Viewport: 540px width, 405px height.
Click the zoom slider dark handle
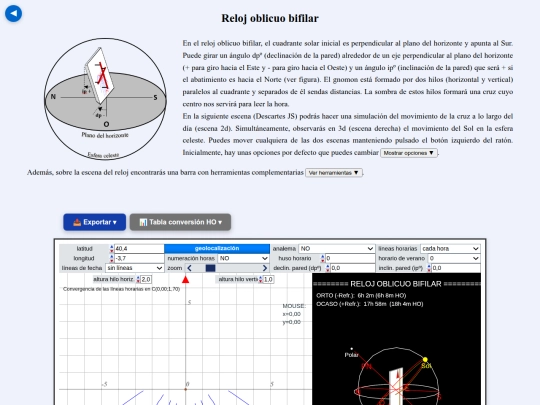pos(210,268)
